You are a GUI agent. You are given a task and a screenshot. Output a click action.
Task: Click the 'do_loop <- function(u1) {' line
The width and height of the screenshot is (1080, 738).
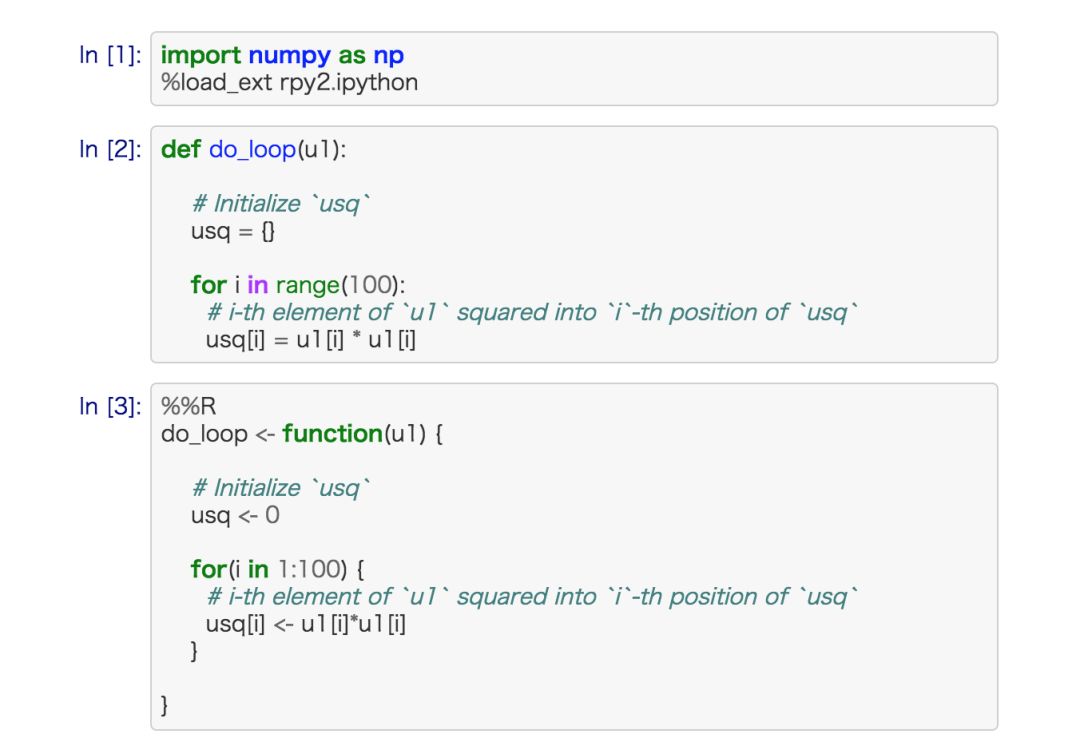(301, 434)
